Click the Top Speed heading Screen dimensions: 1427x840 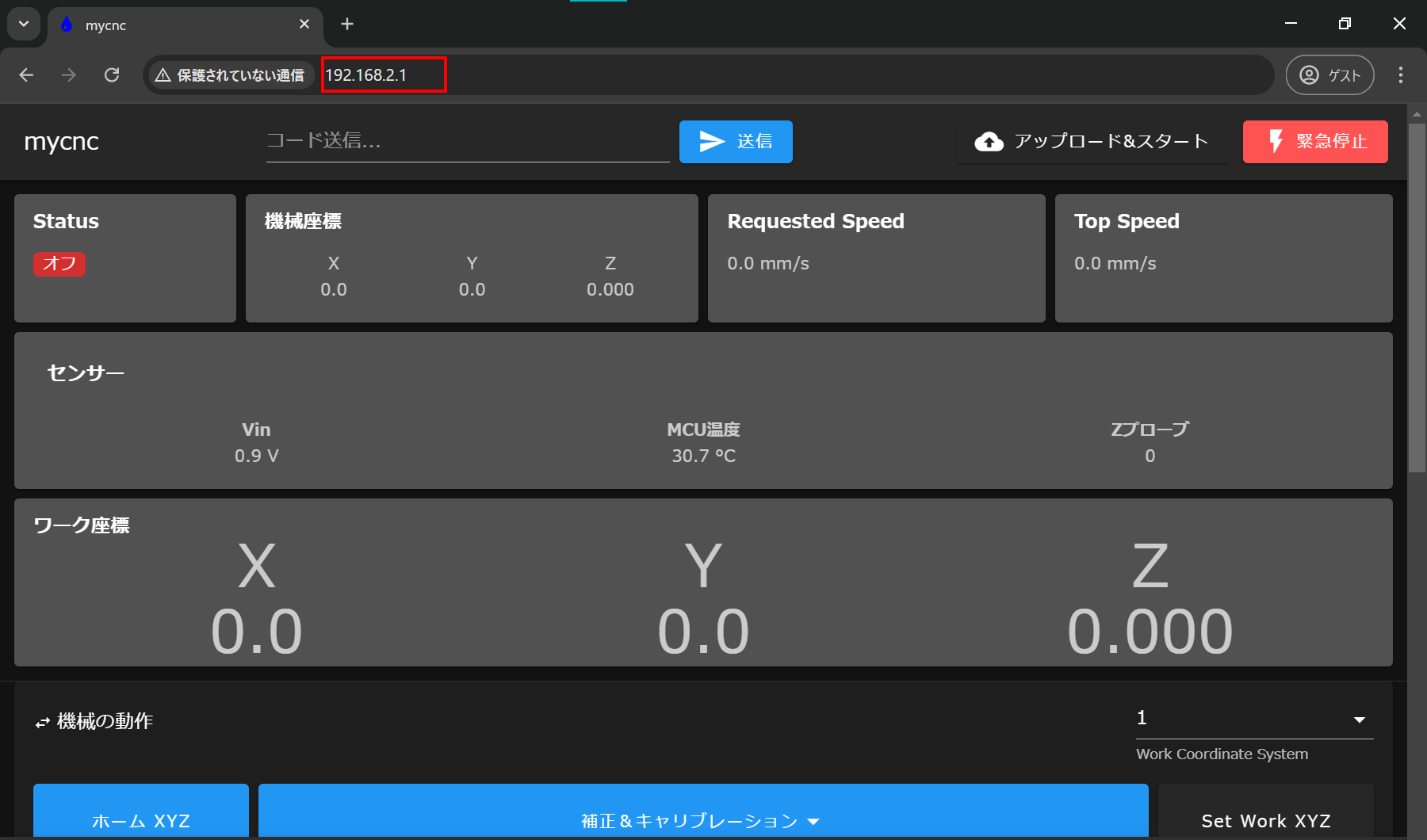[x=1127, y=221]
